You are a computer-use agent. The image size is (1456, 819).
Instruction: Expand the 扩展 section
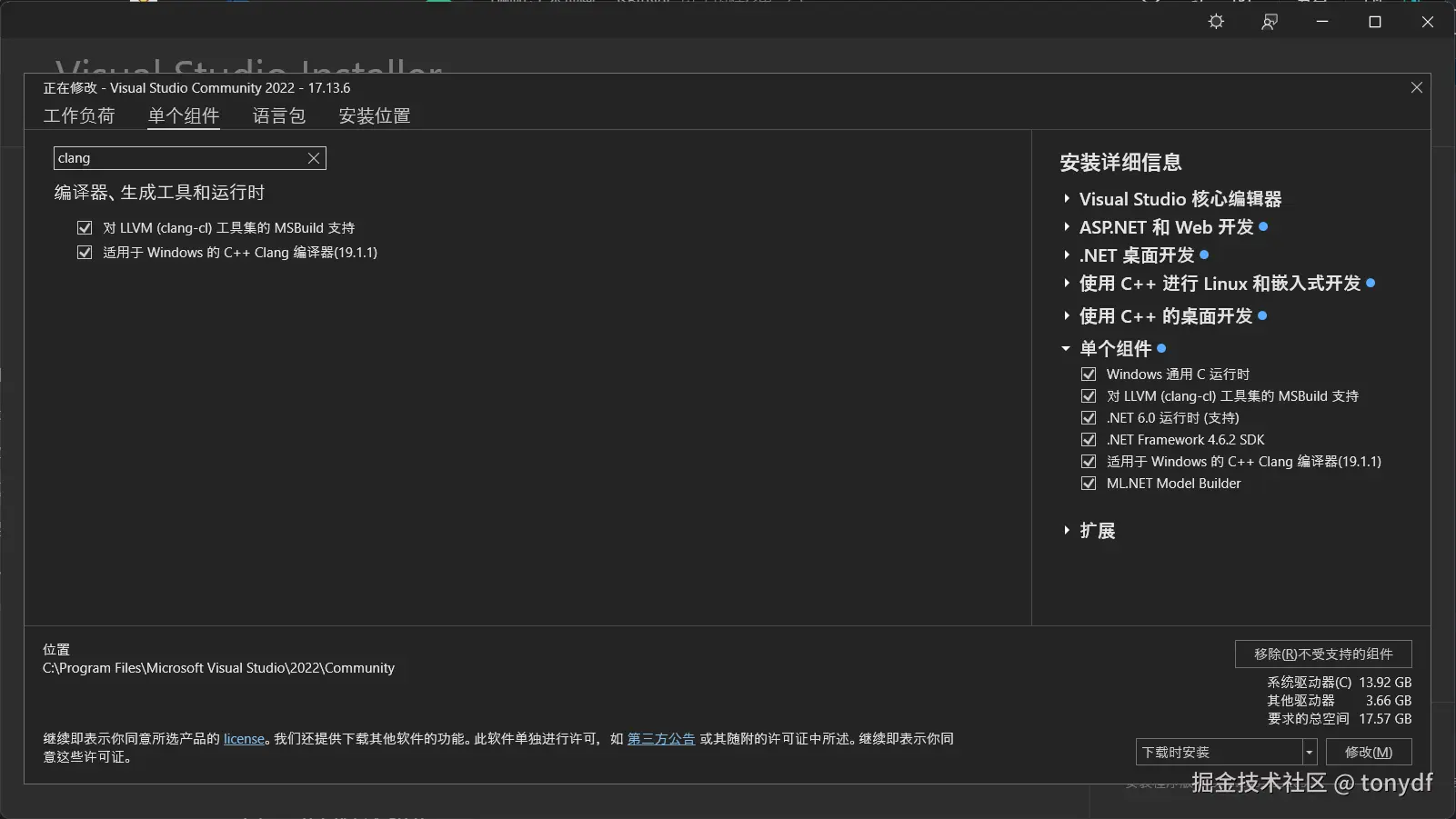click(1067, 531)
